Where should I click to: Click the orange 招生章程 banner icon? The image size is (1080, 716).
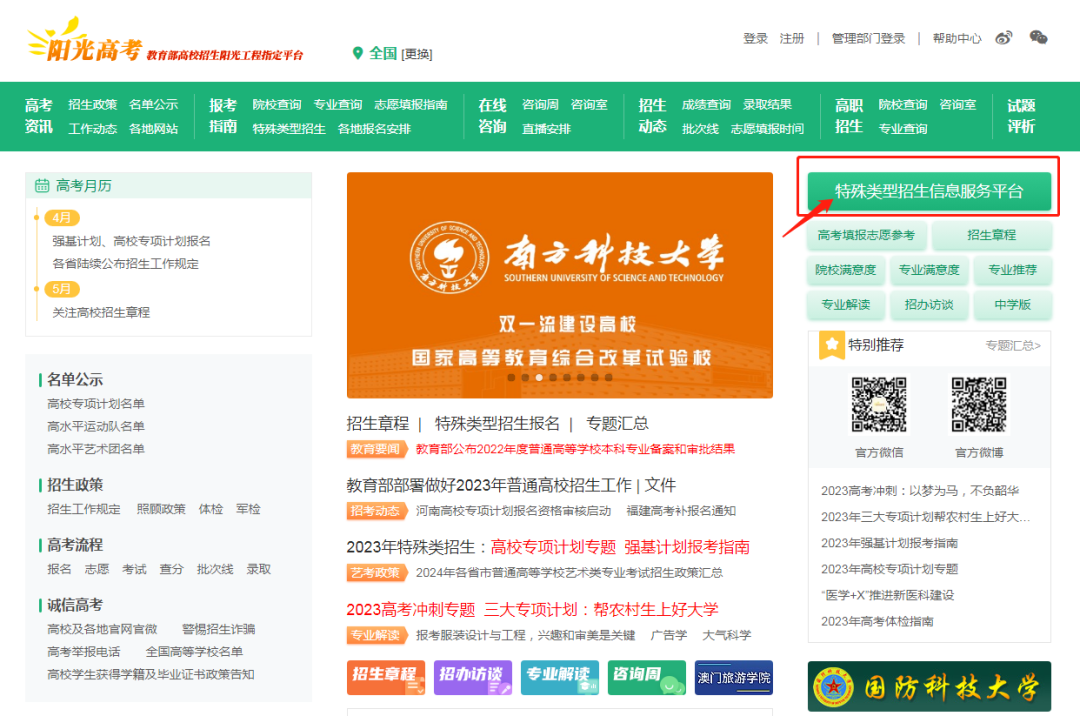click(x=386, y=677)
